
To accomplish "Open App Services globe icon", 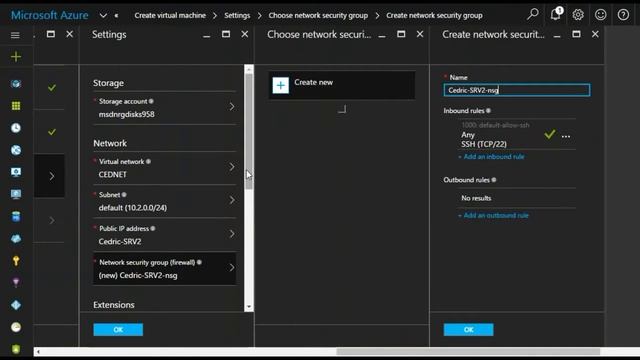I will tap(16, 150).
